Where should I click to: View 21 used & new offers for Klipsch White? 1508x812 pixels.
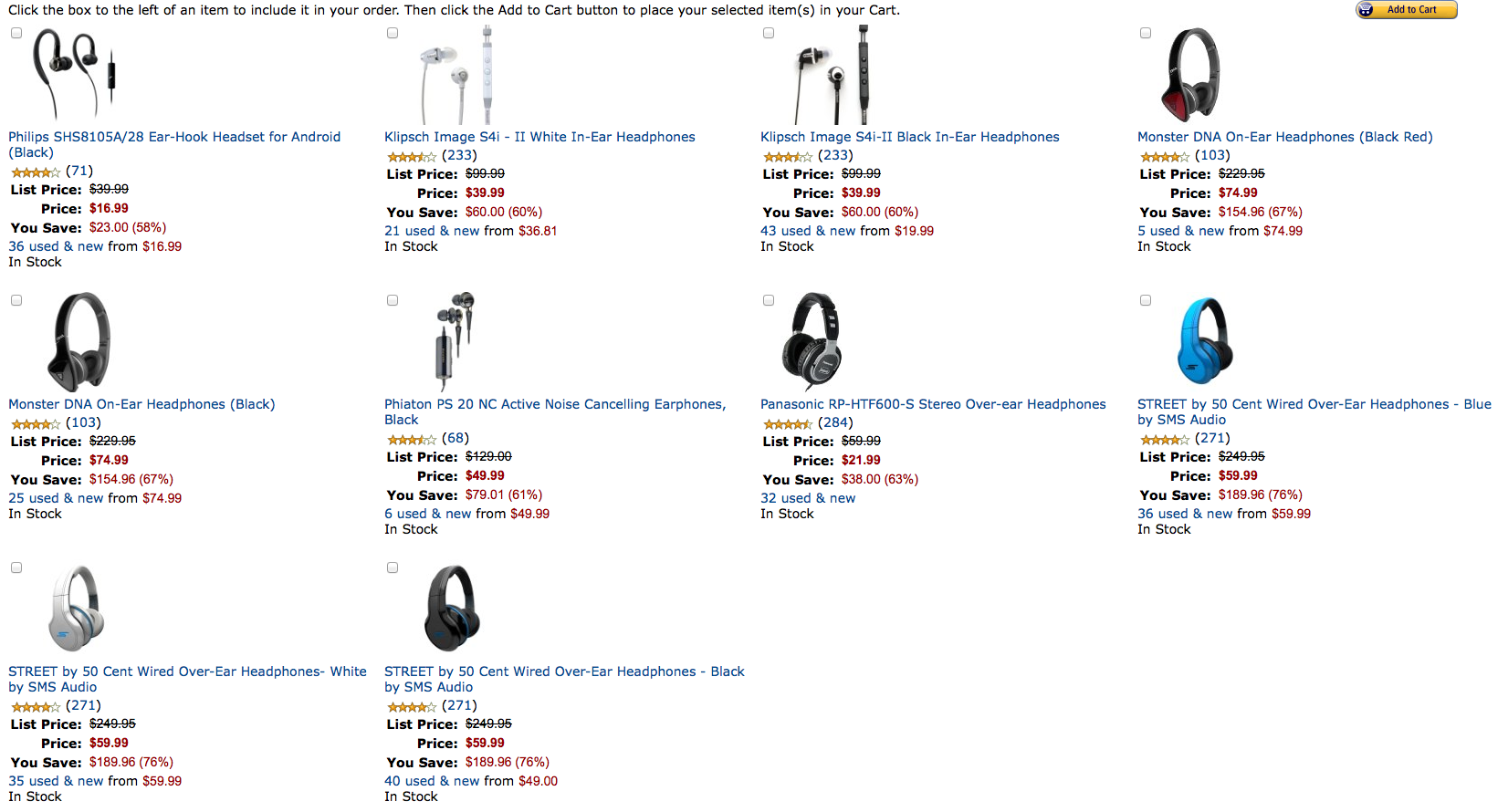[433, 230]
